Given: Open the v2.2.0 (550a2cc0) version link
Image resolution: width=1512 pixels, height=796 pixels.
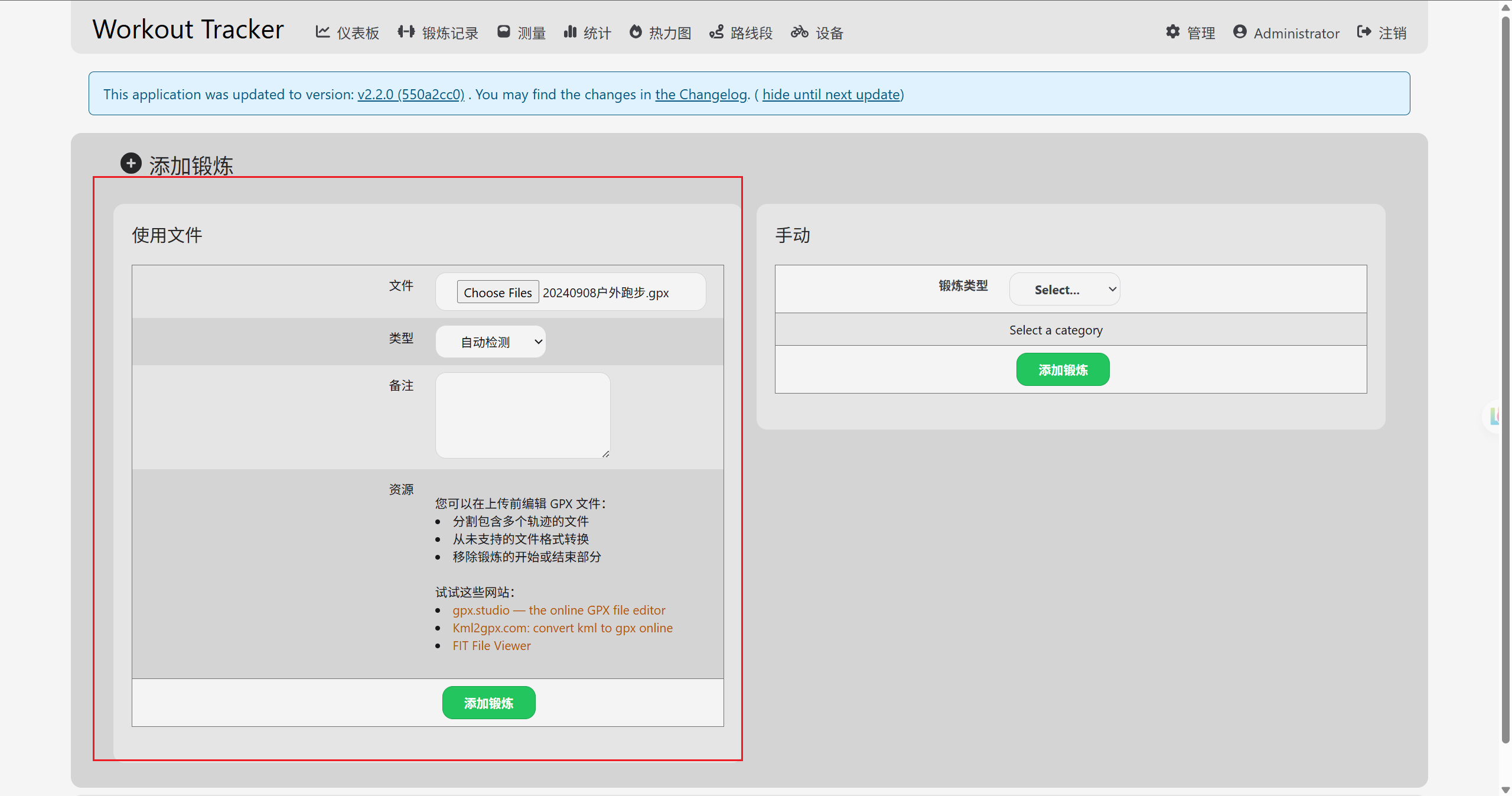Looking at the screenshot, I should pos(411,95).
